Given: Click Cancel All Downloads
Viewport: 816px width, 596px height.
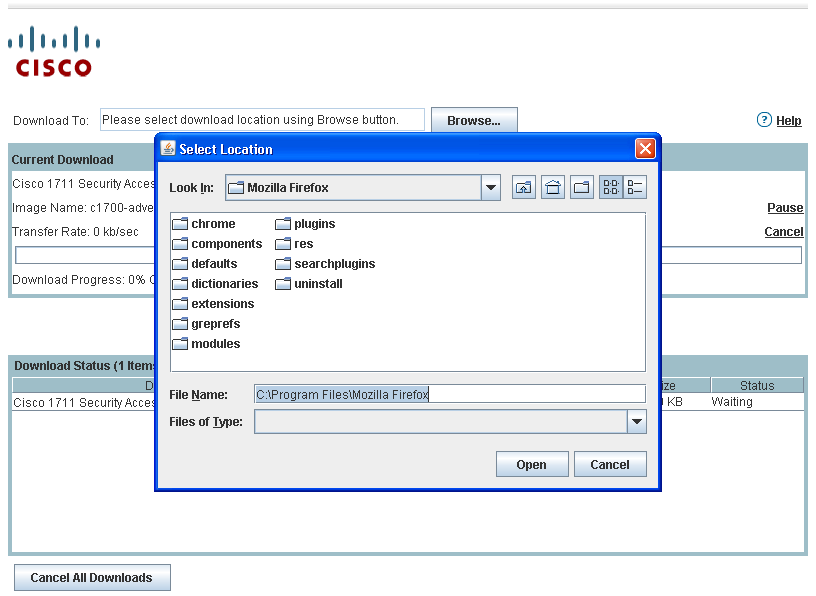Looking at the screenshot, I should (92, 578).
